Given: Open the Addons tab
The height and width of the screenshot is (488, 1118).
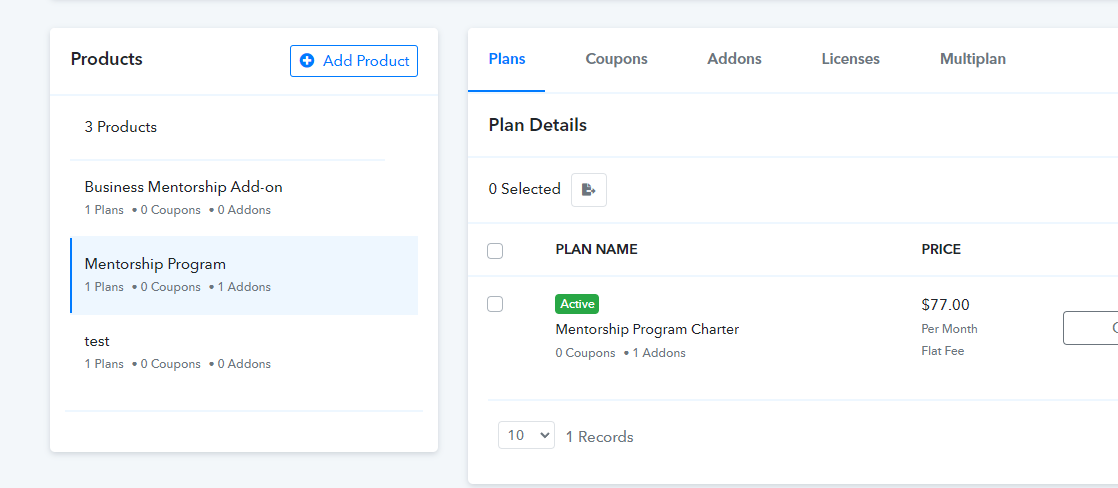Looking at the screenshot, I should click(x=734, y=59).
